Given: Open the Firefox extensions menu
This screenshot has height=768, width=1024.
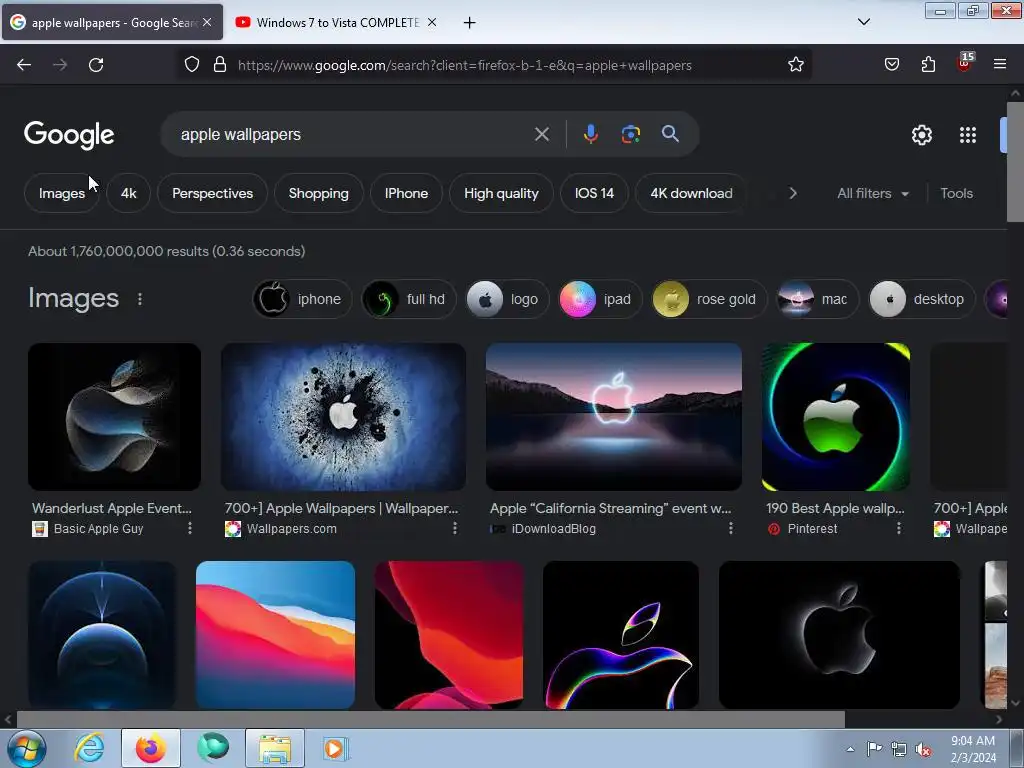Looking at the screenshot, I should [928, 65].
